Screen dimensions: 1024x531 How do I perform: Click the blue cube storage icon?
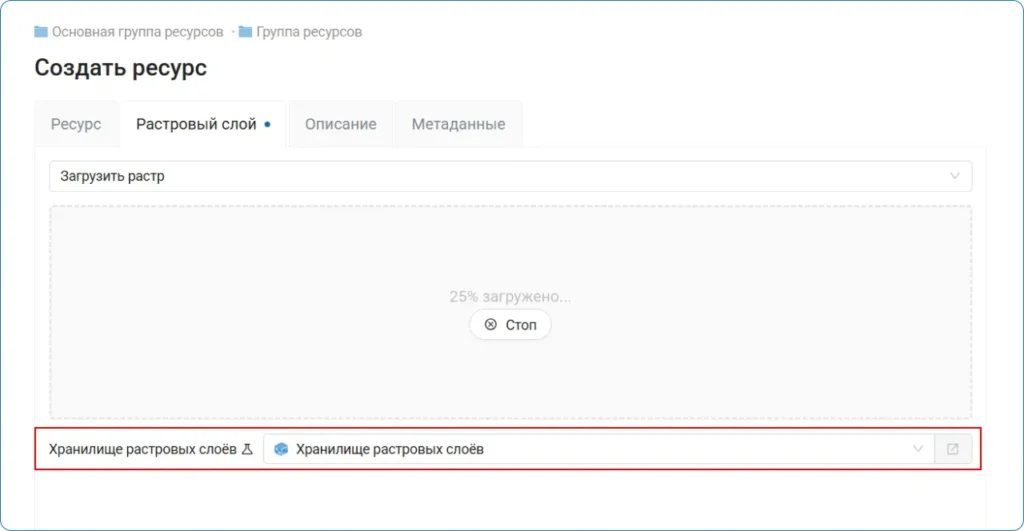[281, 449]
